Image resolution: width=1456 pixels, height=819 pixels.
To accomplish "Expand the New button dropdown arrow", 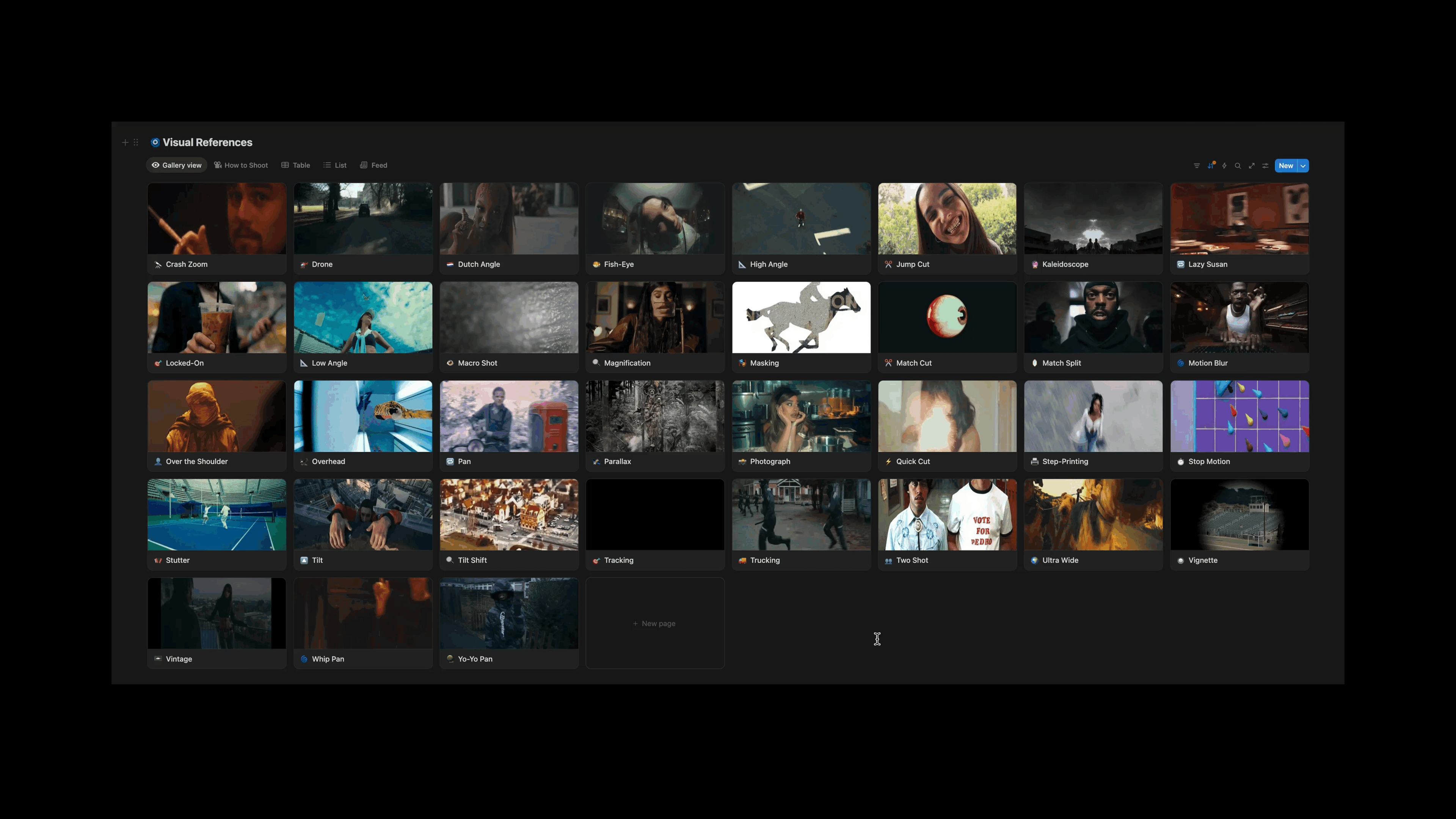I will coord(1303,166).
